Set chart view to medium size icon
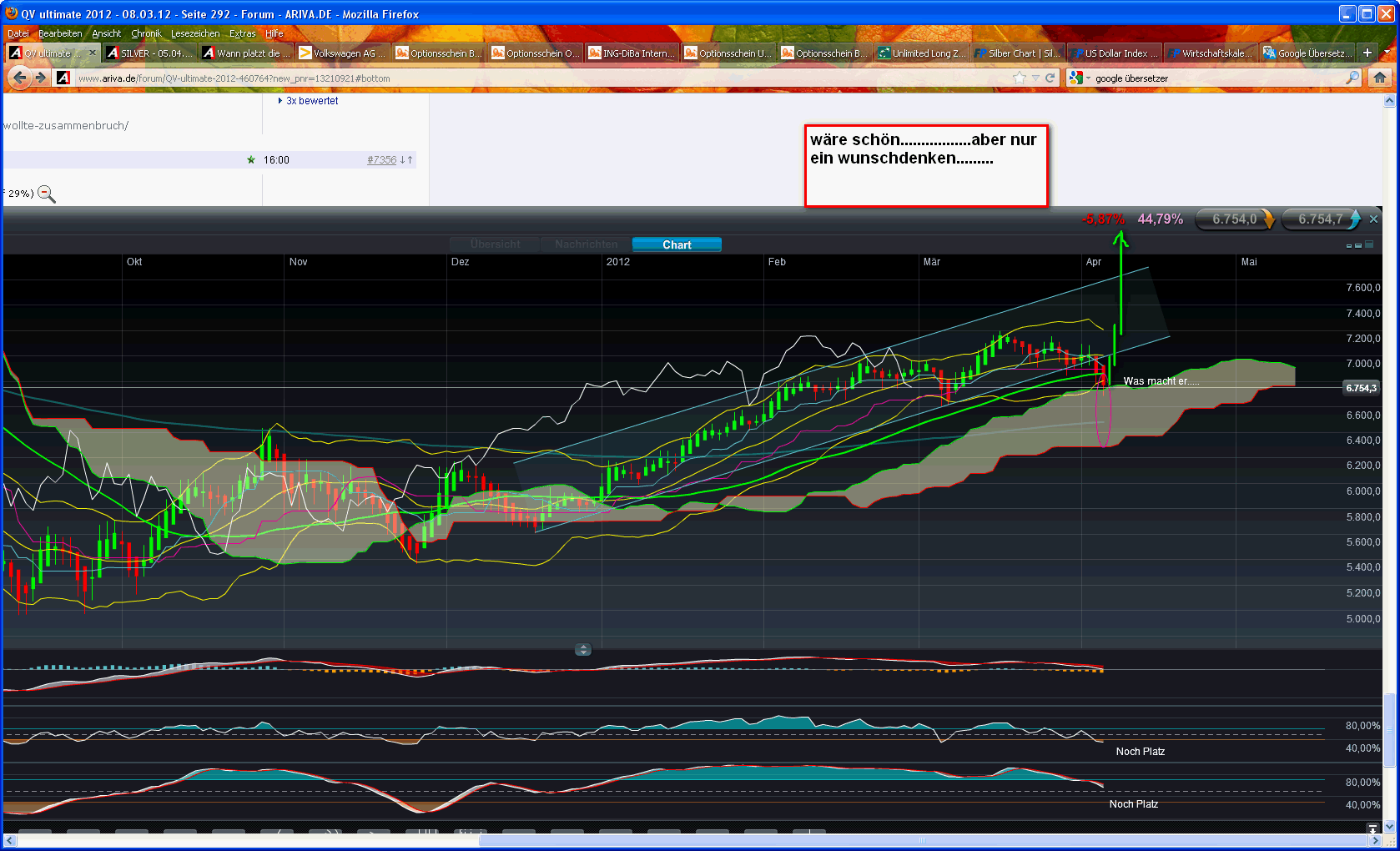This screenshot has height=851, width=1400. (1358, 245)
